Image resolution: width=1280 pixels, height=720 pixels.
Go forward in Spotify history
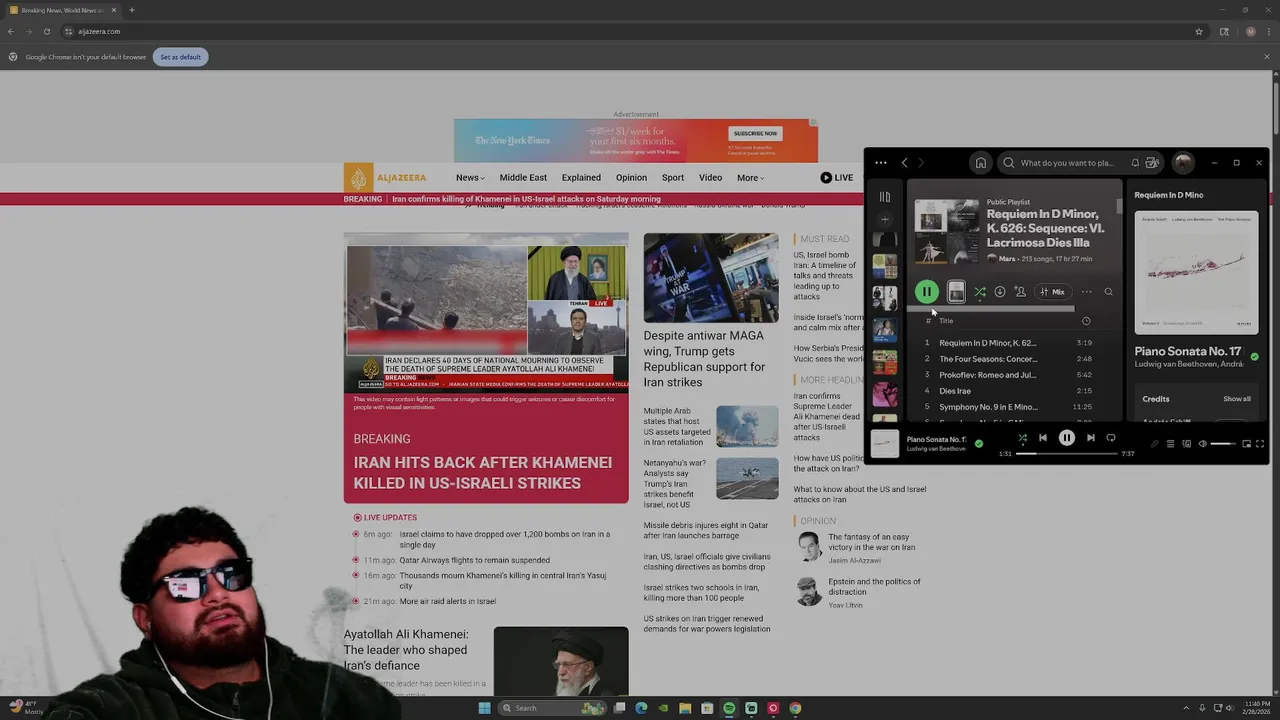pyautogui.click(x=921, y=163)
